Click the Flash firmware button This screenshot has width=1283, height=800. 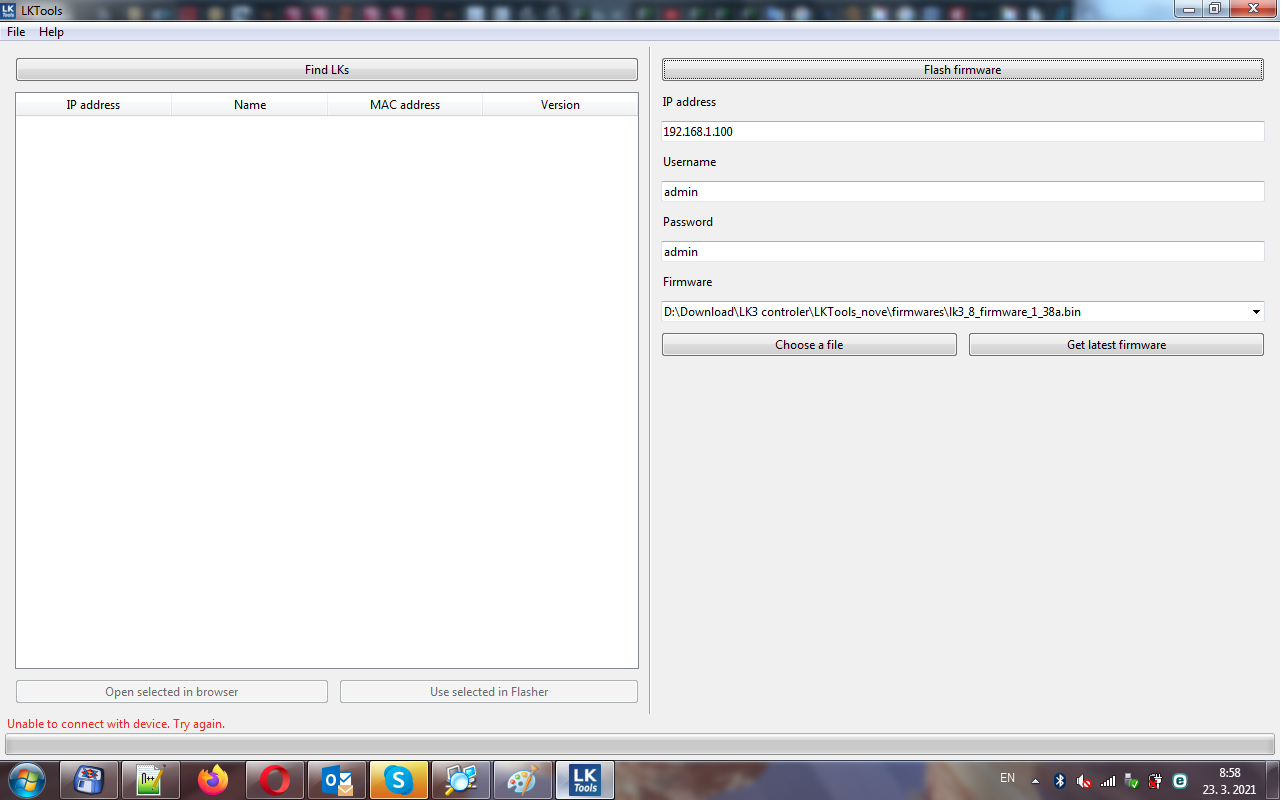click(962, 70)
